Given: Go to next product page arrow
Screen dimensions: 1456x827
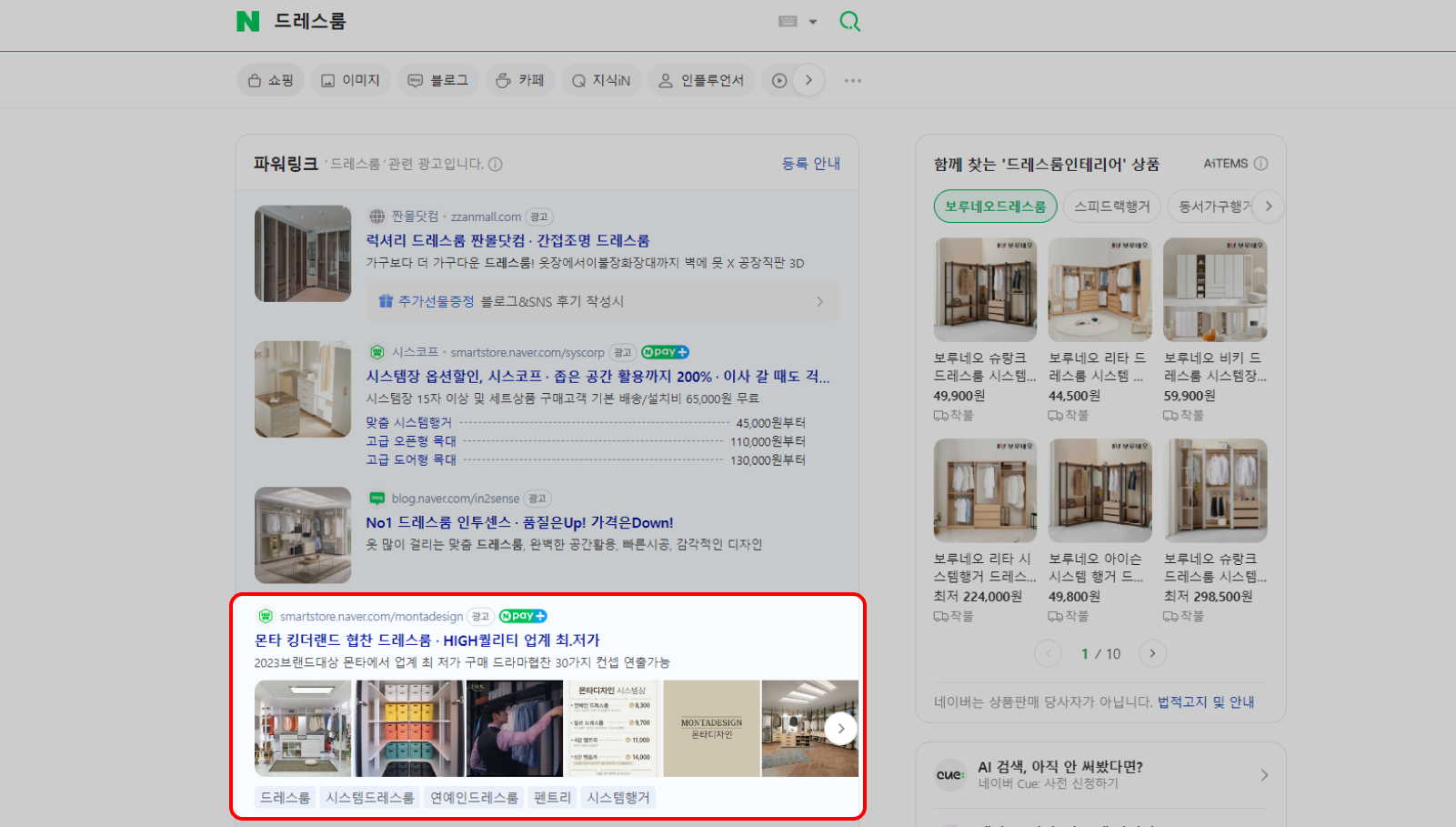Looking at the screenshot, I should point(1152,653).
